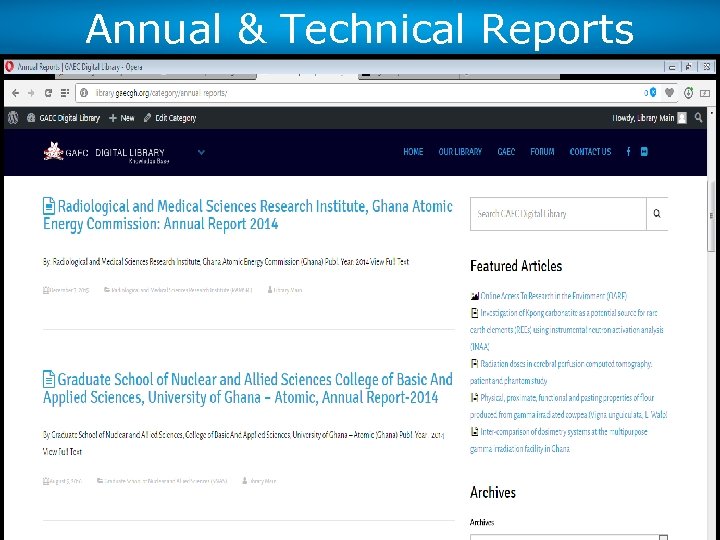The height and width of the screenshot is (540, 720).
Task: Click the Search GAEC Digital Library field
Action: (558, 214)
